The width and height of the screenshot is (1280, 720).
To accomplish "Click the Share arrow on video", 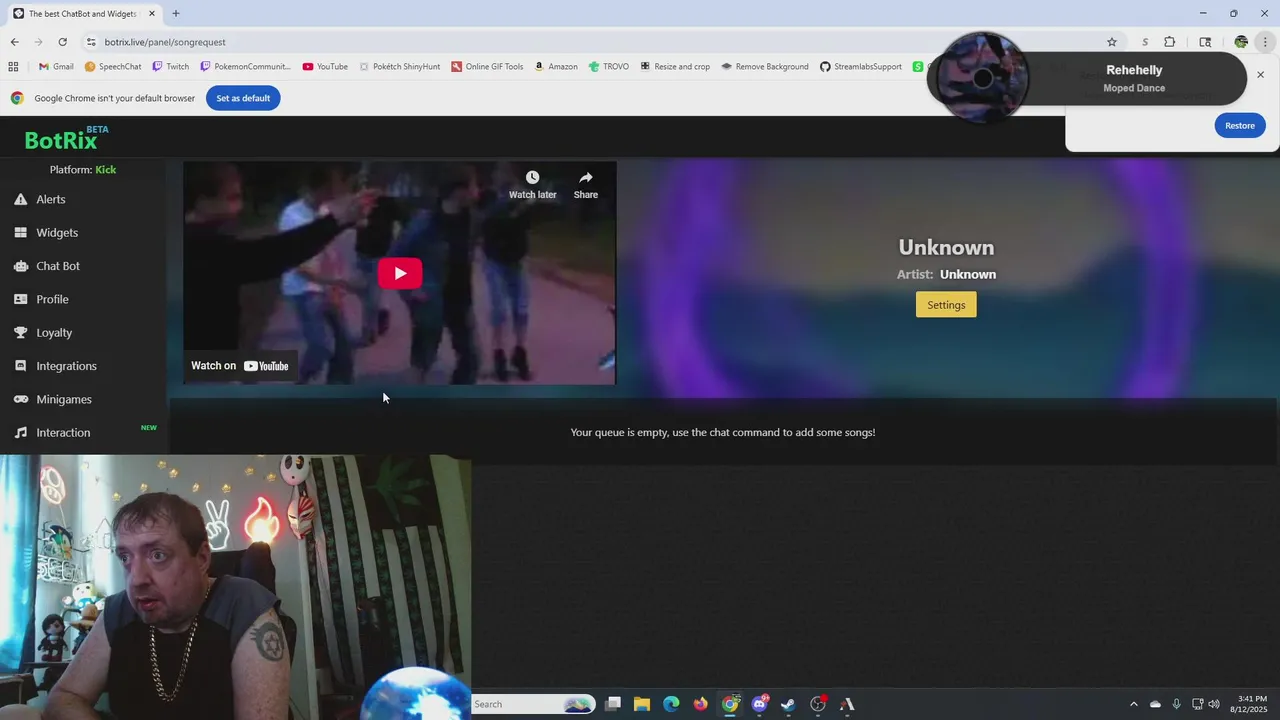I will point(586,178).
